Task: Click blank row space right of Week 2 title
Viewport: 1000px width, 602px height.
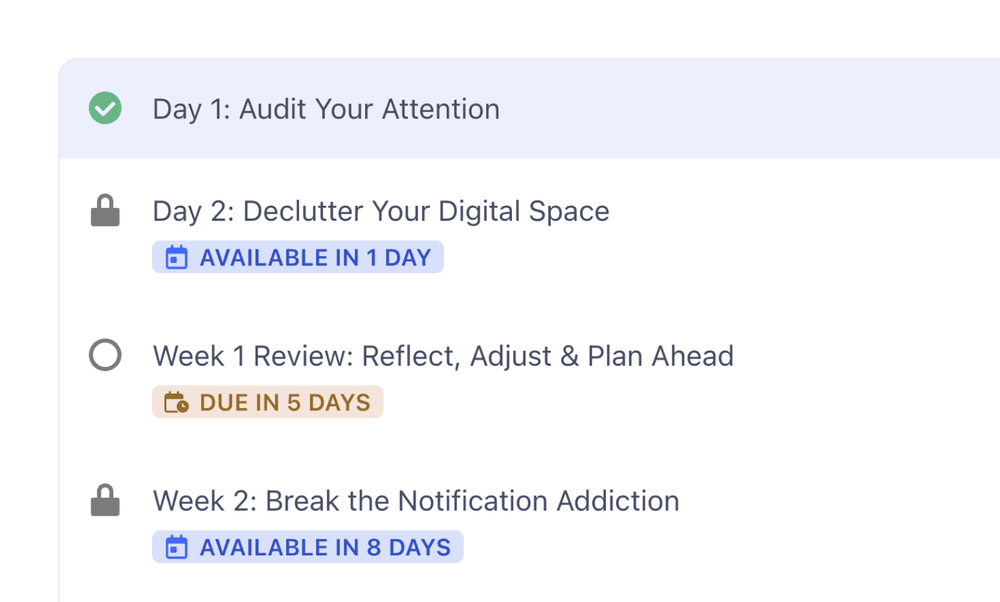Action: coord(840,500)
